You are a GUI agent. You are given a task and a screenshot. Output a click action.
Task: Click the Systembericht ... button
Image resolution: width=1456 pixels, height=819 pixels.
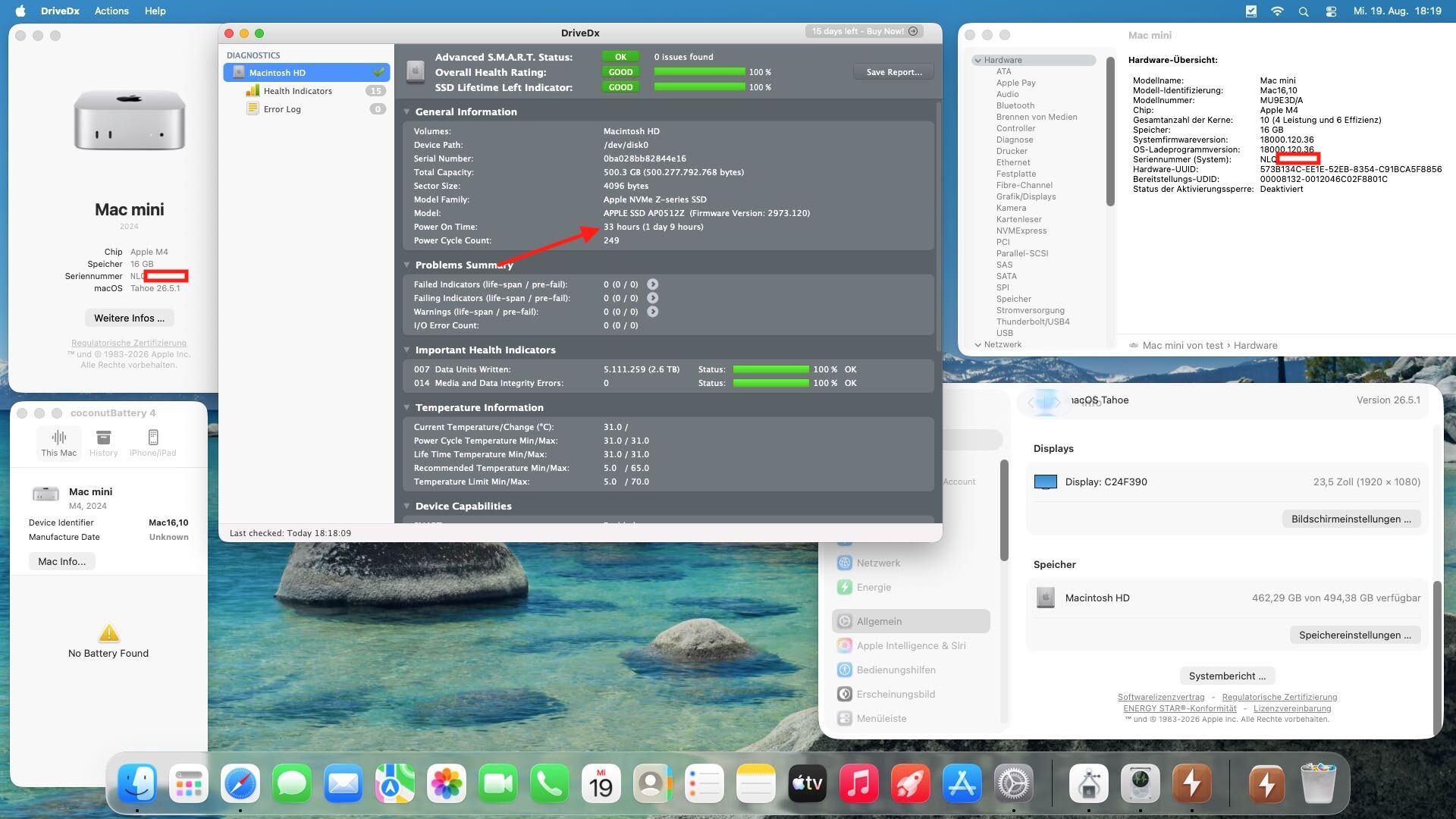[x=1227, y=676]
